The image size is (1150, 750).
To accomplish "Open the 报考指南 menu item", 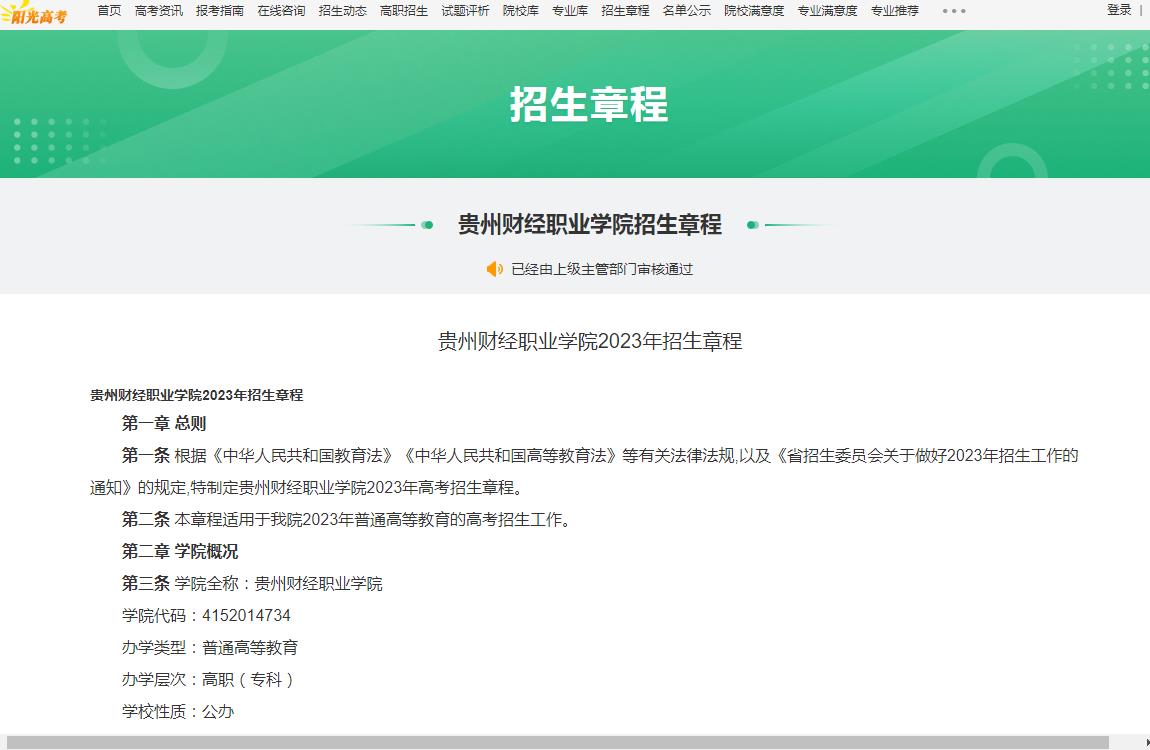I will [x=220, y=11].
